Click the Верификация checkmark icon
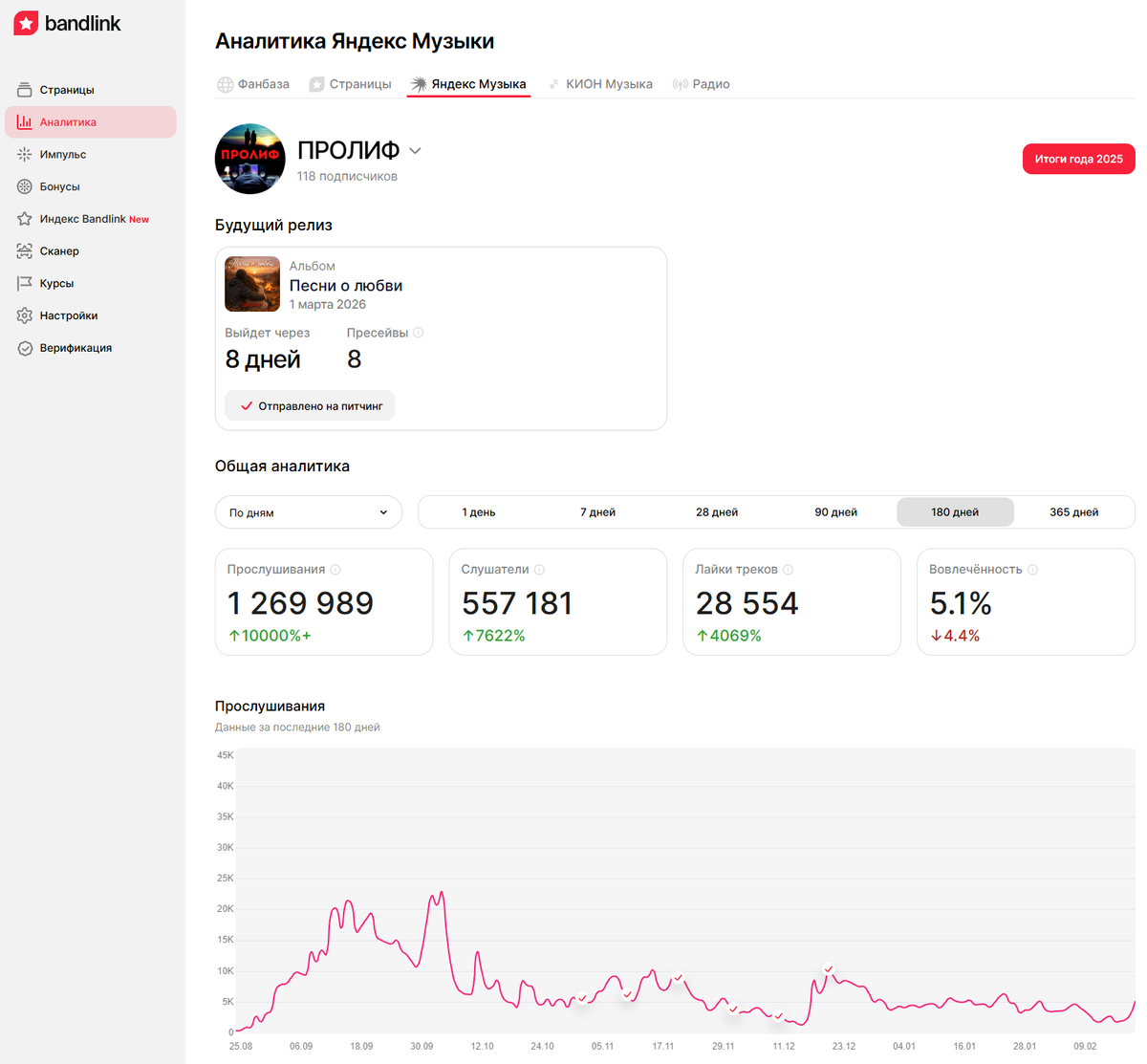 click(25, 348)
